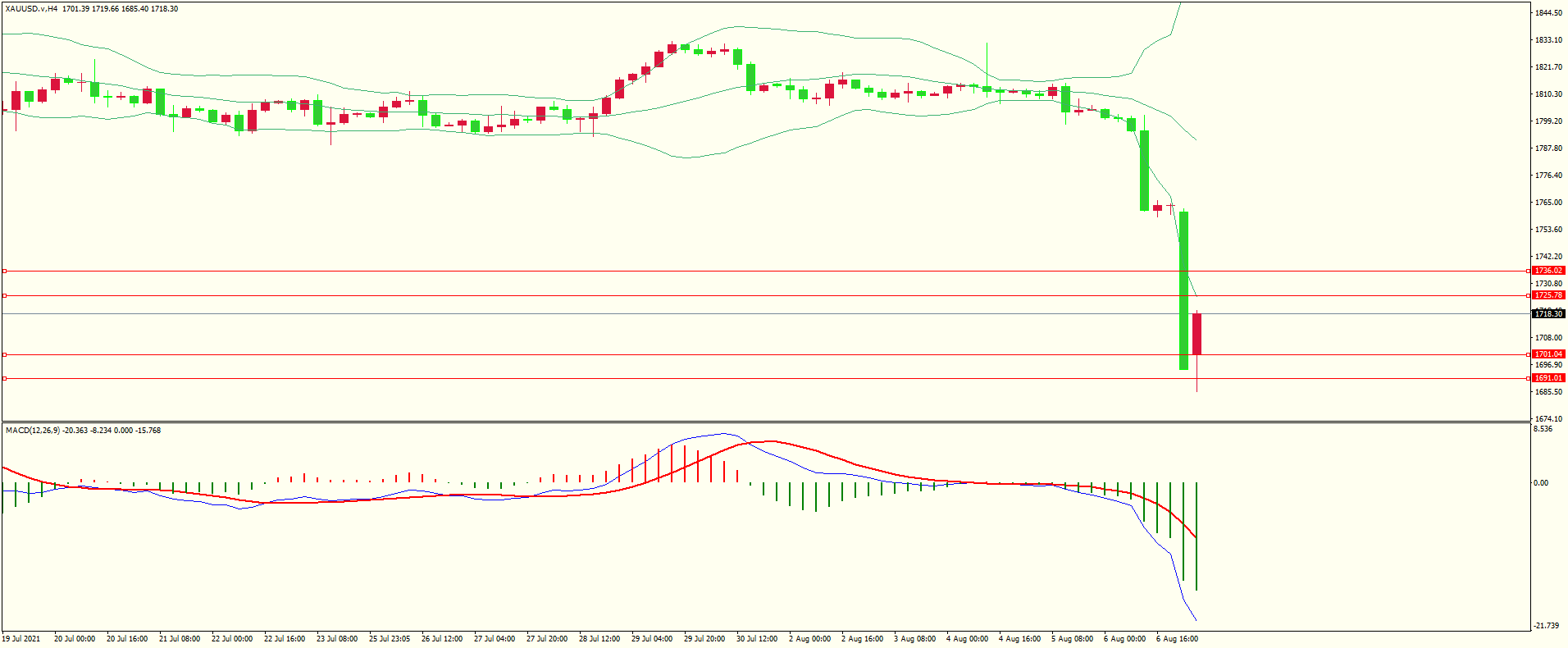This screenshot has height=648, width=1568.
Task: Click the 29 Jul 04:00 time label
Action: point(652,639)
